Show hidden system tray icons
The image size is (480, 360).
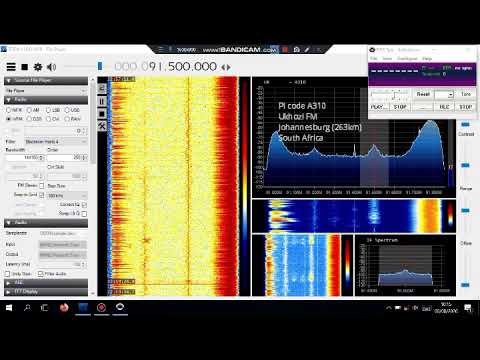(388, 308)
